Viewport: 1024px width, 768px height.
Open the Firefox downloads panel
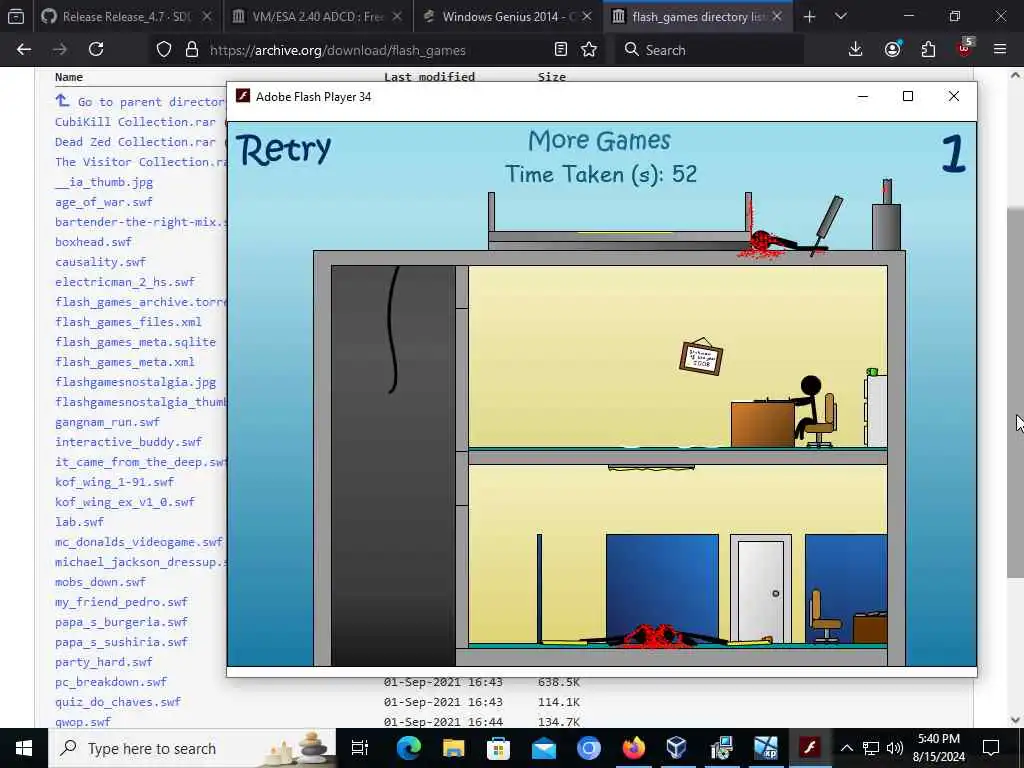coord(856,50)
